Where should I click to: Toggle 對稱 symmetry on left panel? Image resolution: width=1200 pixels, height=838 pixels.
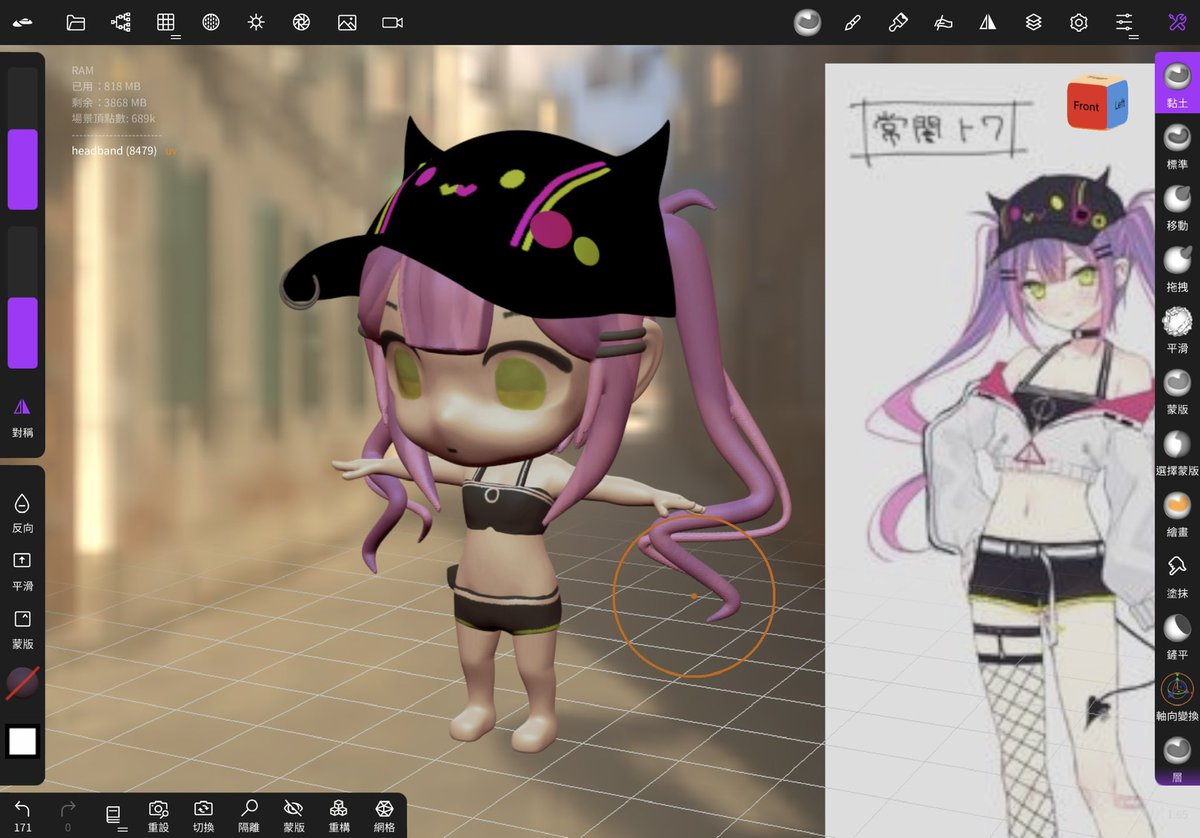coord(22,415)
